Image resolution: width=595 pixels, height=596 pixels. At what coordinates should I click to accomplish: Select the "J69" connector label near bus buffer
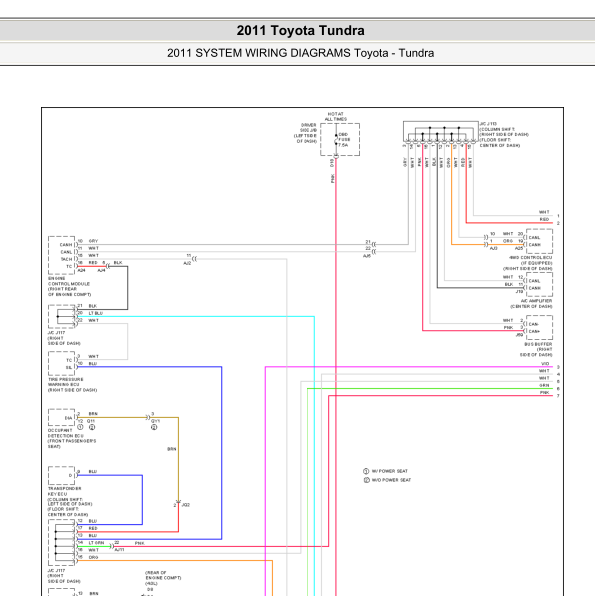[x=519, y=335]
